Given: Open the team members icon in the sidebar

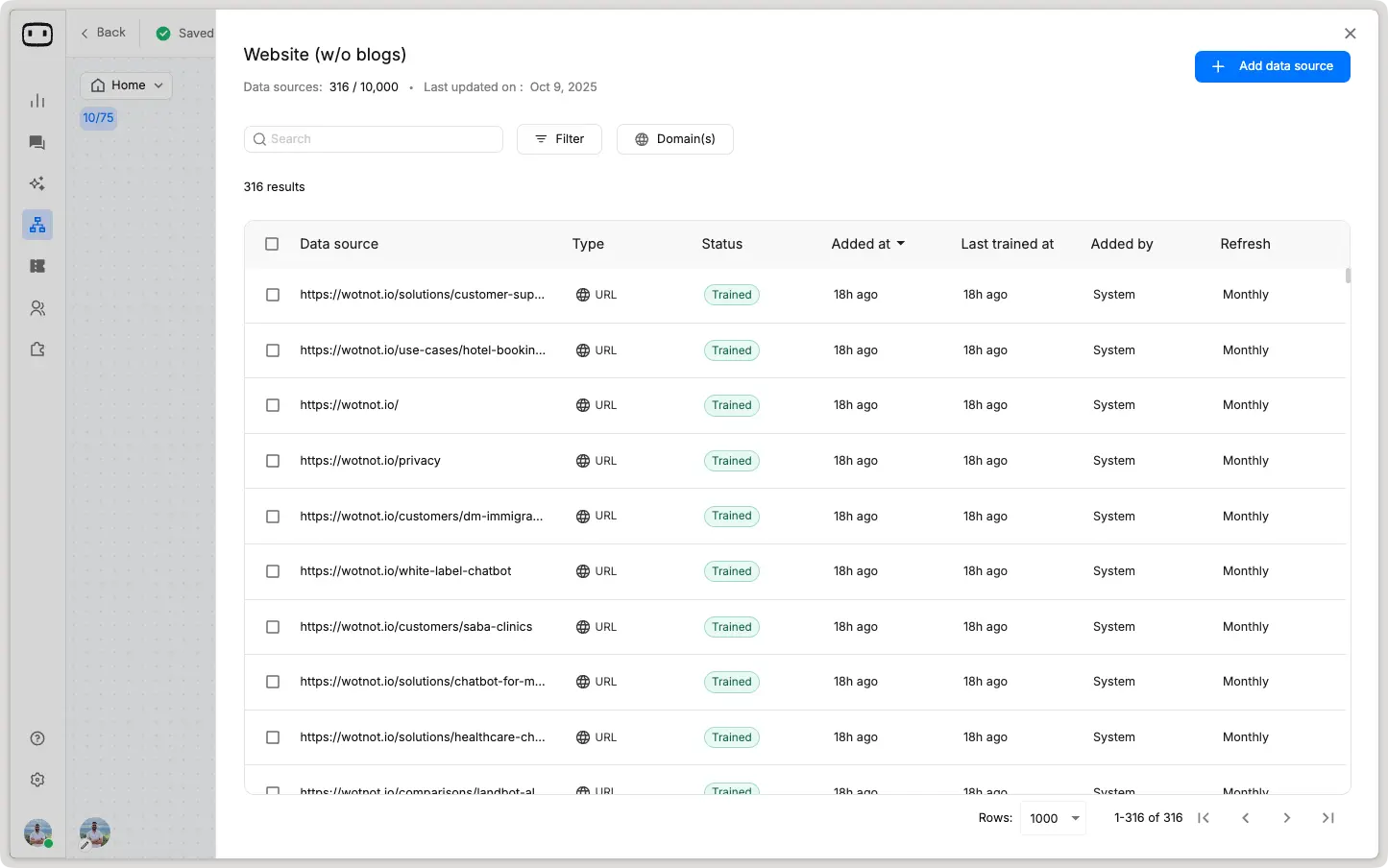Looking at the screenshot, I should point(37,307).
